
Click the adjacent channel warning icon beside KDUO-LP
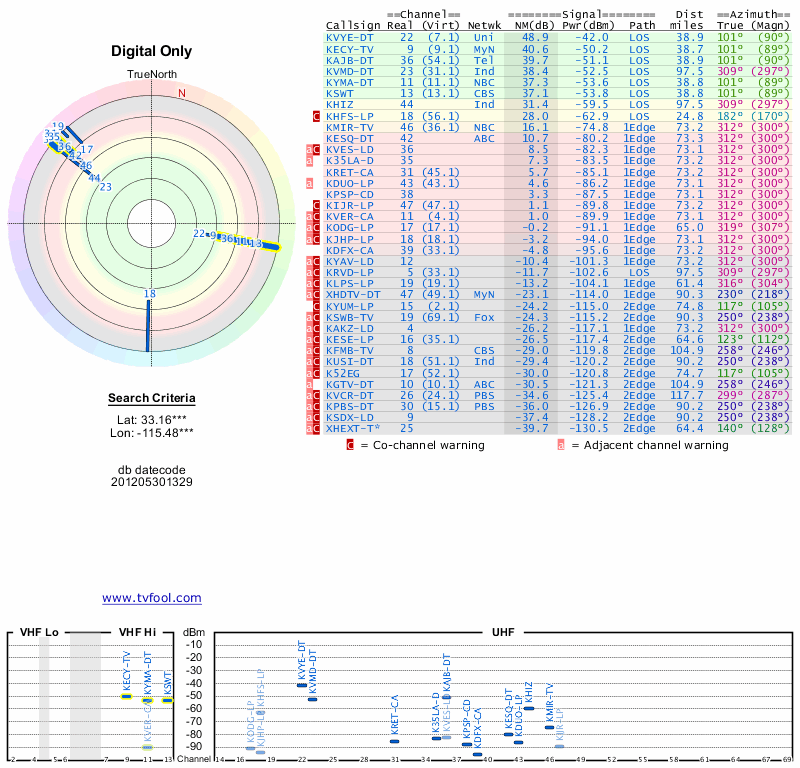pyautogui.click(x=310, y=183)
